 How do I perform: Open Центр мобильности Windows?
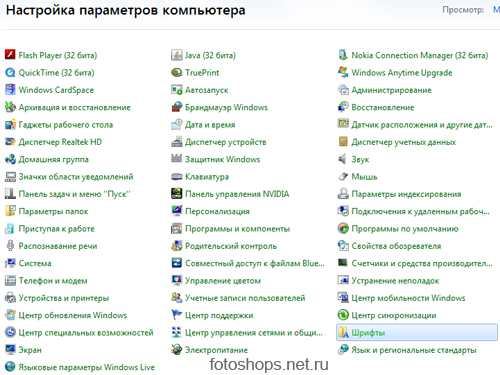[408, 298]
